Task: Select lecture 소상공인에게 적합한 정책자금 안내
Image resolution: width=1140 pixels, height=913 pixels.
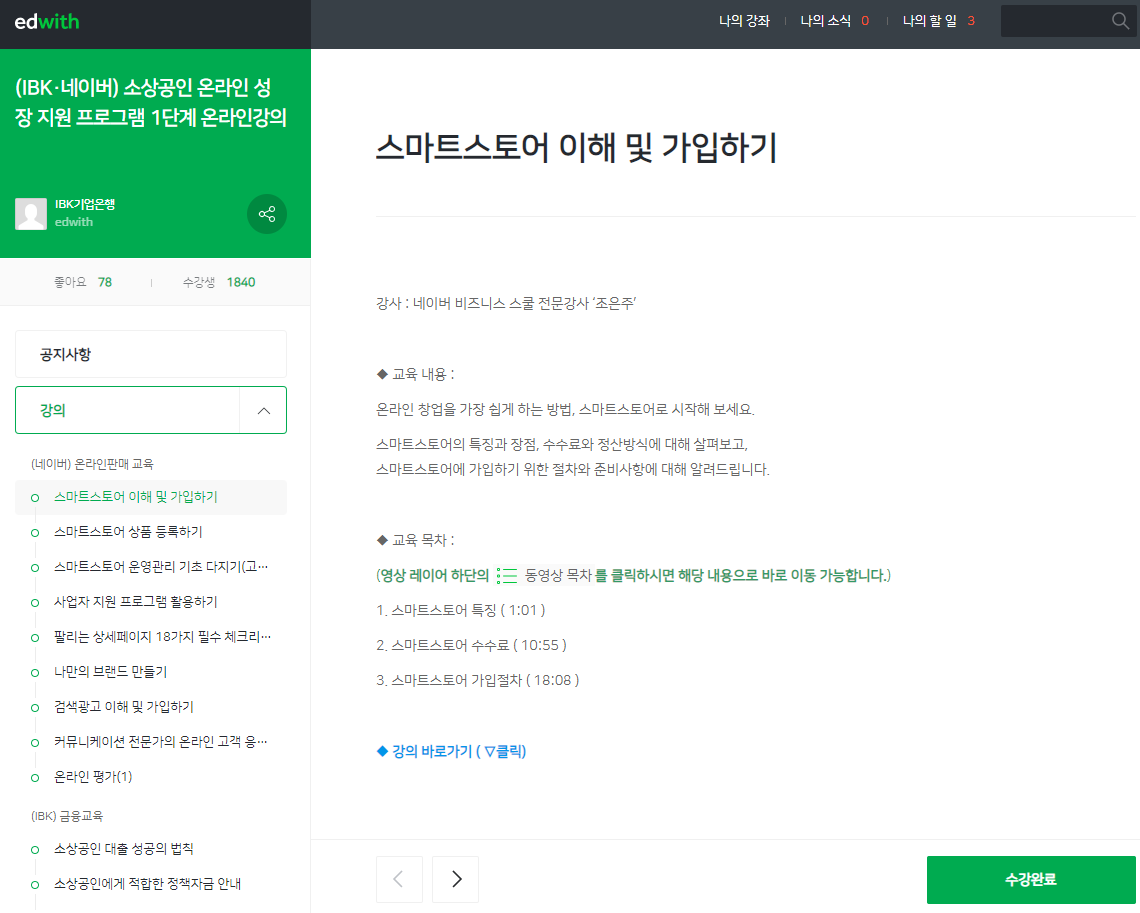Action: tap(150, 884)
